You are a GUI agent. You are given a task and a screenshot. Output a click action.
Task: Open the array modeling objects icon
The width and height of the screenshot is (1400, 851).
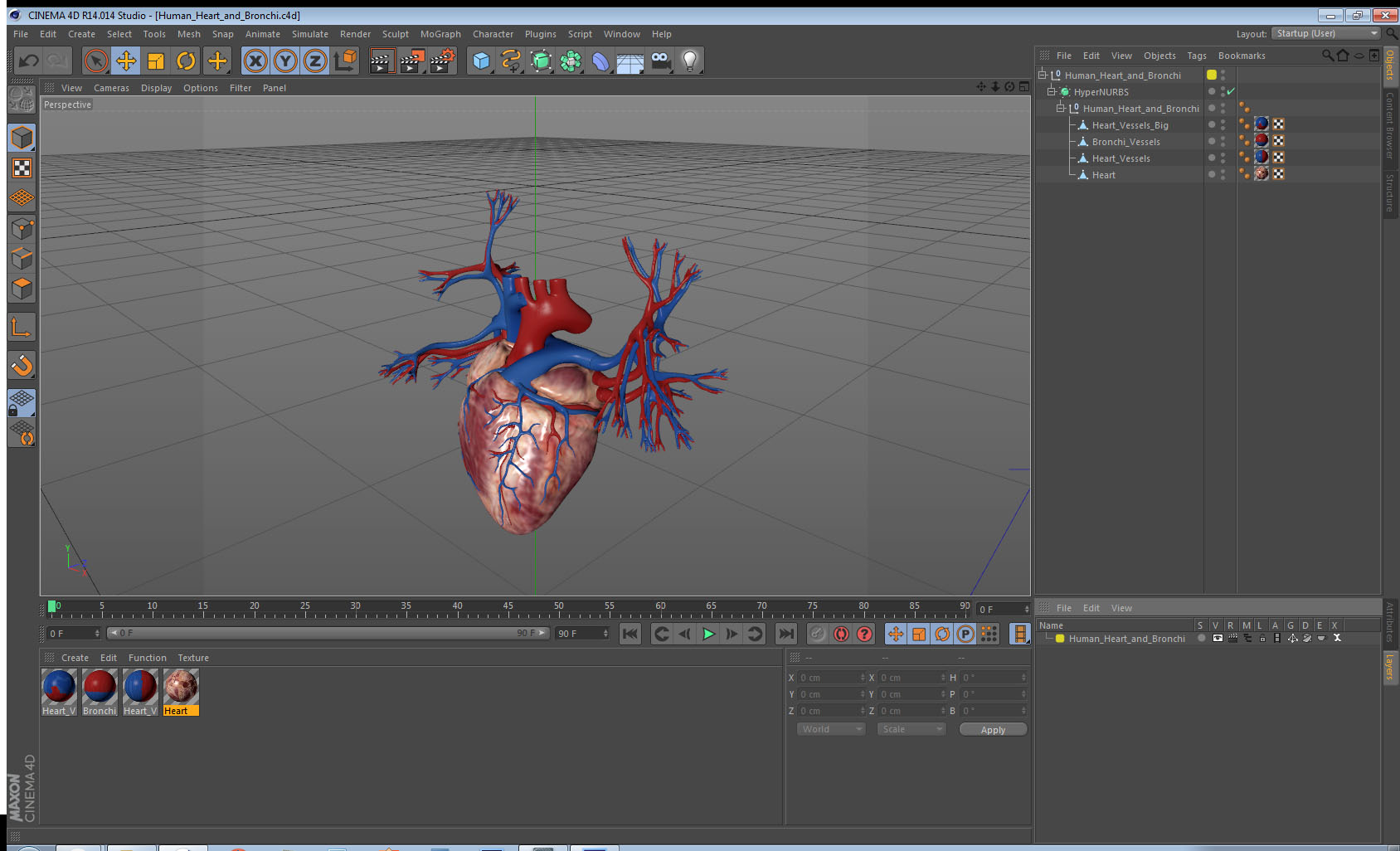571,61
